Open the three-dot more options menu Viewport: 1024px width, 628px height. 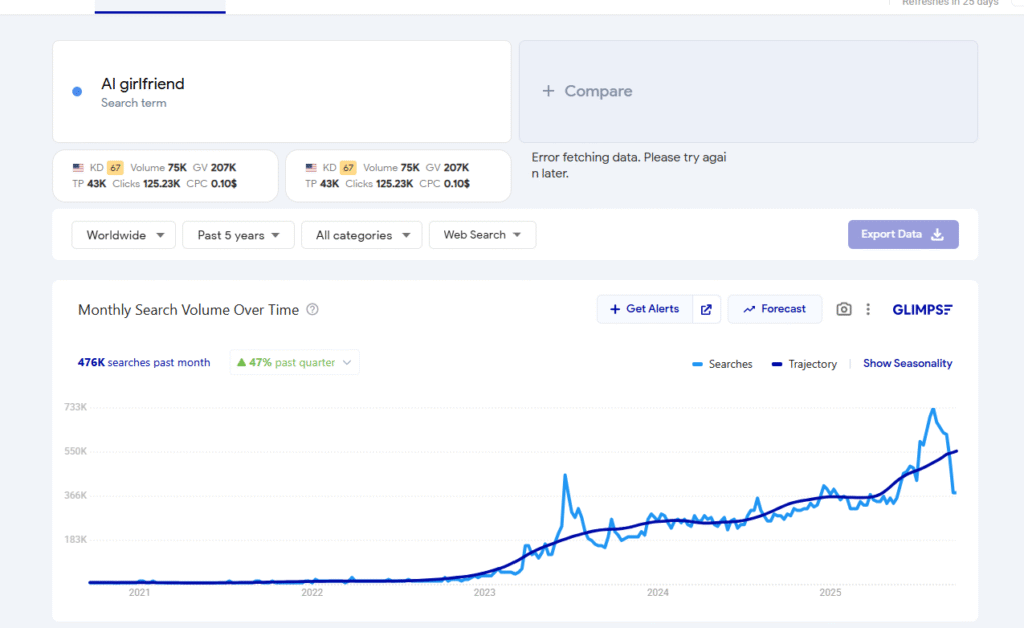(x=868, y=310)
